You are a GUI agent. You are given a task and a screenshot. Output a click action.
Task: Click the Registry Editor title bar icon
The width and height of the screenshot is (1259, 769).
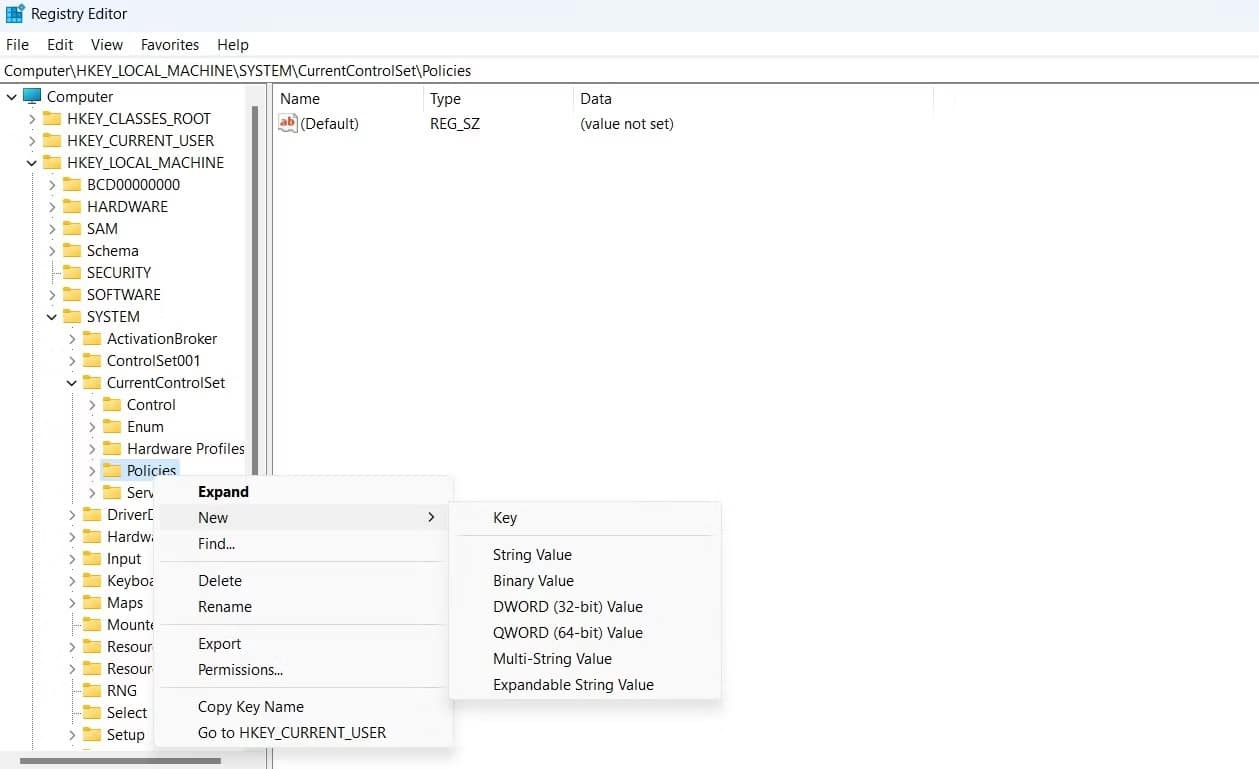(x=13, y=13)
